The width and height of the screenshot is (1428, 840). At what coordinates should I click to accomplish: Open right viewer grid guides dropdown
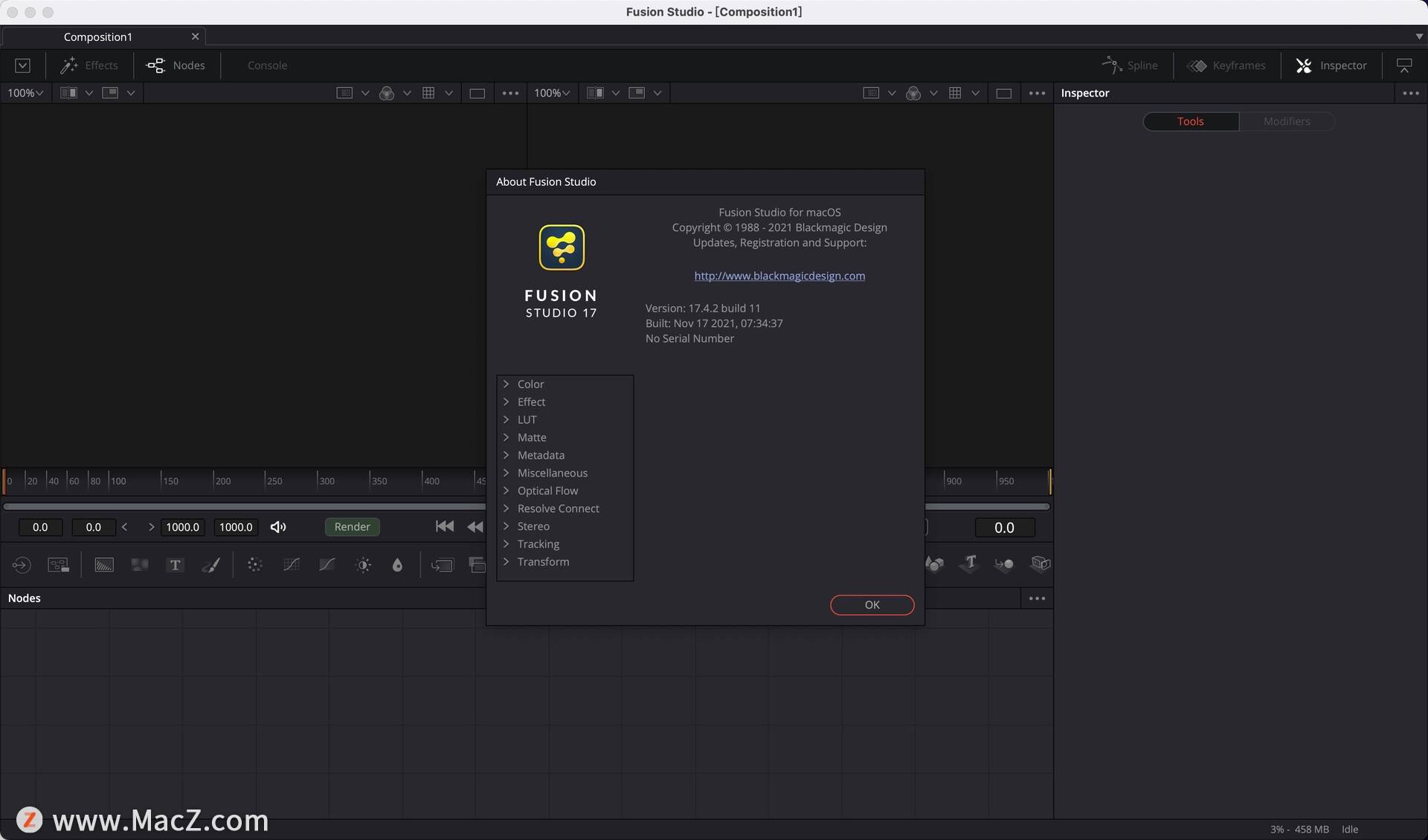point(975,93)
